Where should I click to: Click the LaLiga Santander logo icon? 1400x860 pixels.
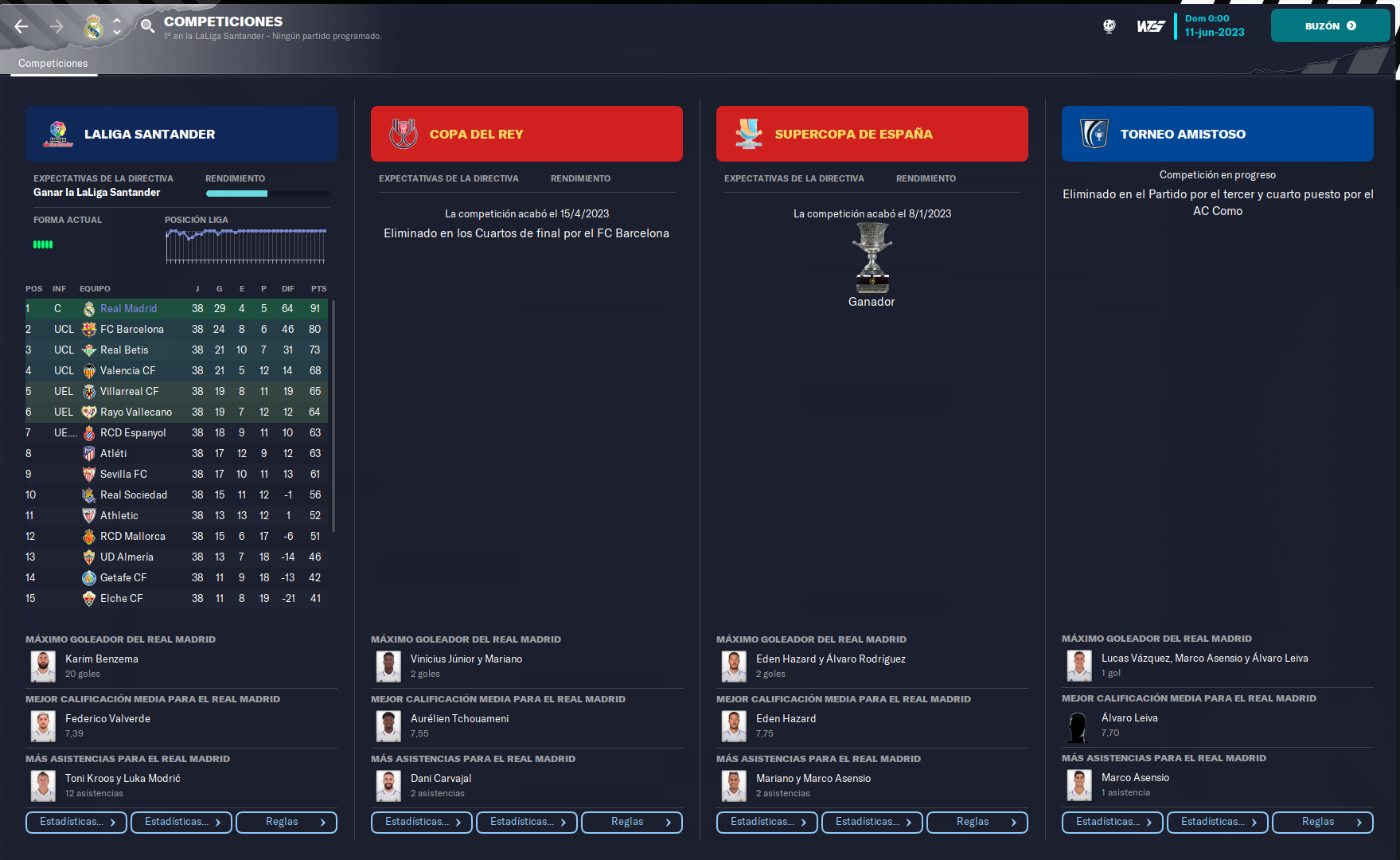click(x=58, y=134)
